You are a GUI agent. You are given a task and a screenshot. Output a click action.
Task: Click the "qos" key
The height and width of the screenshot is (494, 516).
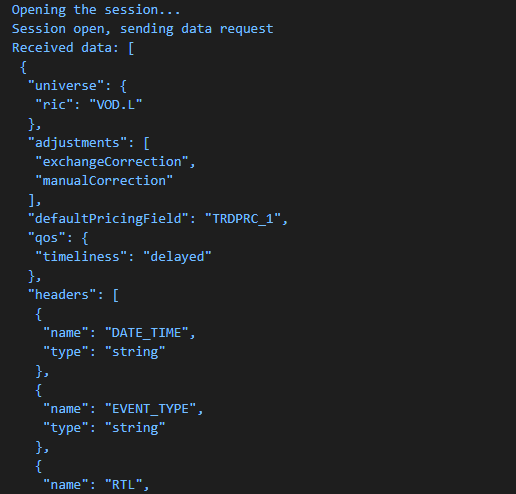47,238
